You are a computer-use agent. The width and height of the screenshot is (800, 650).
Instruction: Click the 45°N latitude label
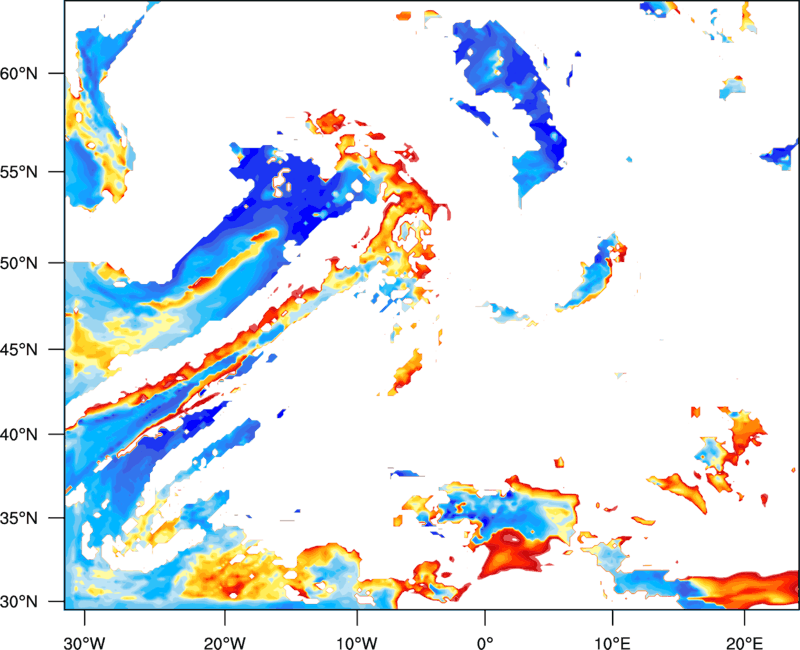pyautogui.click(x=19, y=349)
